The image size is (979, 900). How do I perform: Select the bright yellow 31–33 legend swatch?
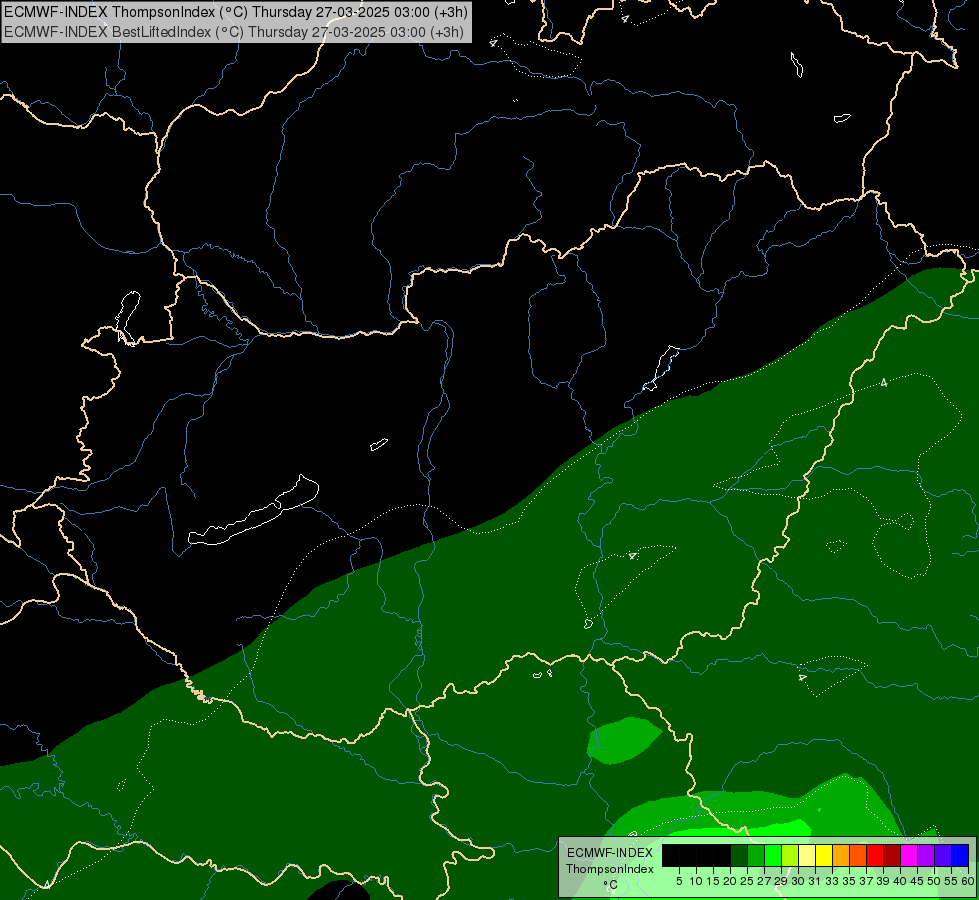824,855
